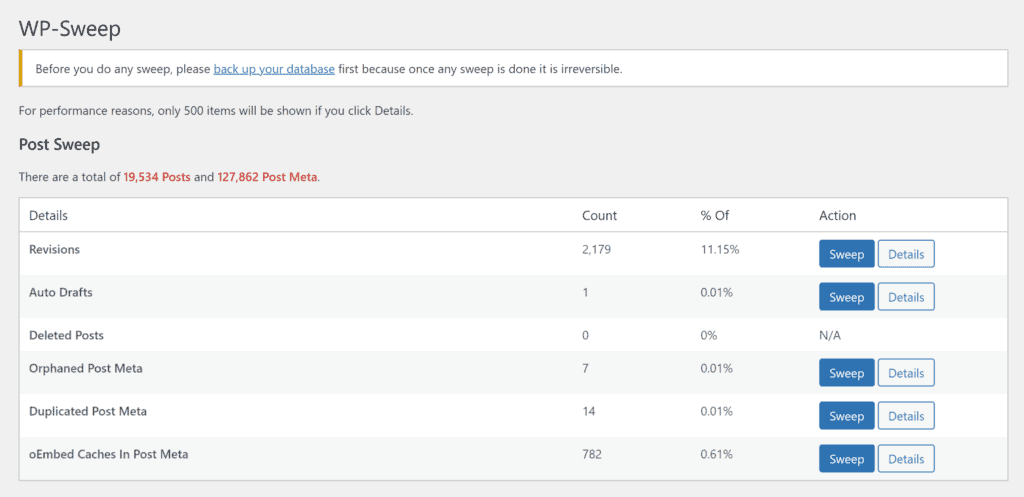Viewport: 1024px width, 497px height.
Task: Open Details for Duplicated Post Meta
Action: tap(906, 415)
